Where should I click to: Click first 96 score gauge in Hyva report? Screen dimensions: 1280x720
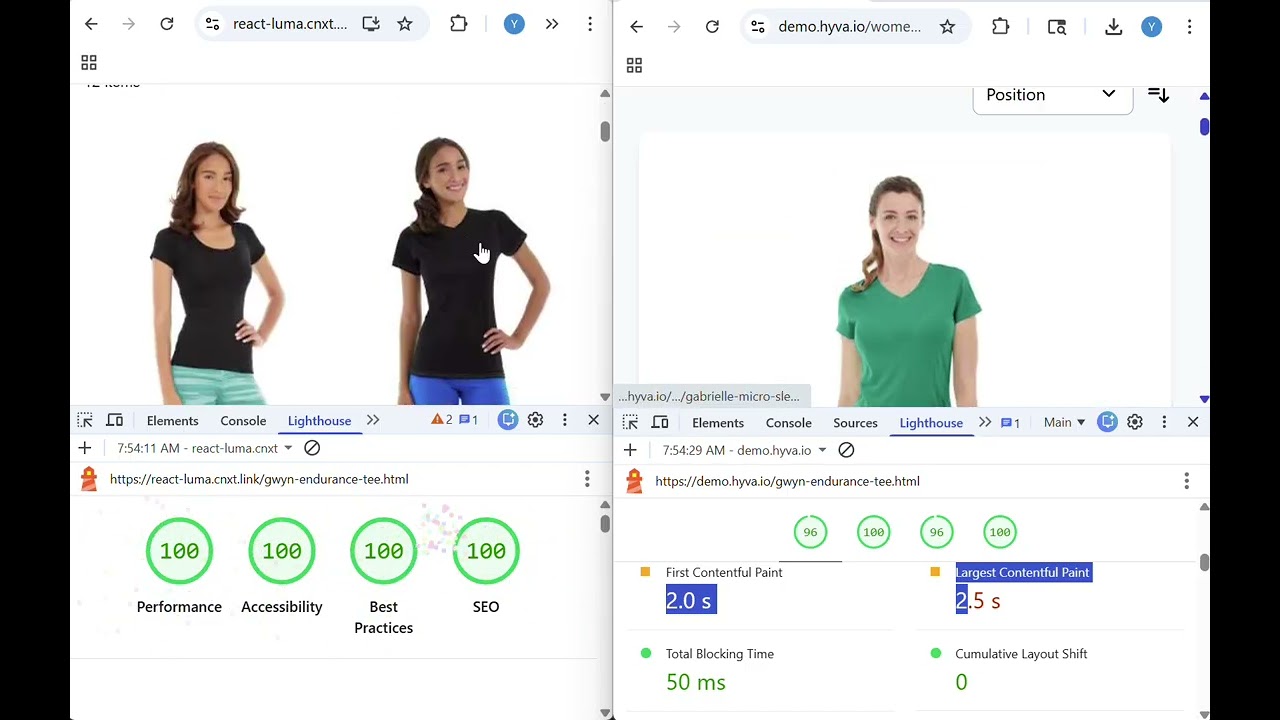(810, 532)
